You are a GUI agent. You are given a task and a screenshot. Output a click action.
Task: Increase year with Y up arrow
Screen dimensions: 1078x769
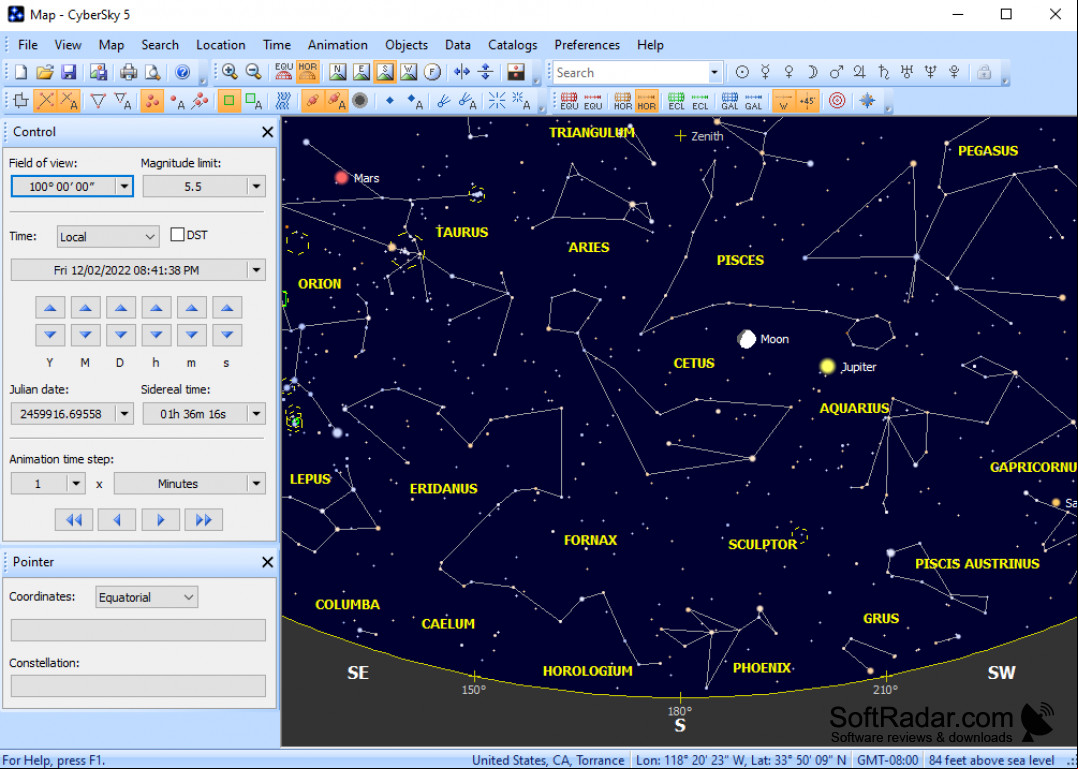tap(50, 307)
